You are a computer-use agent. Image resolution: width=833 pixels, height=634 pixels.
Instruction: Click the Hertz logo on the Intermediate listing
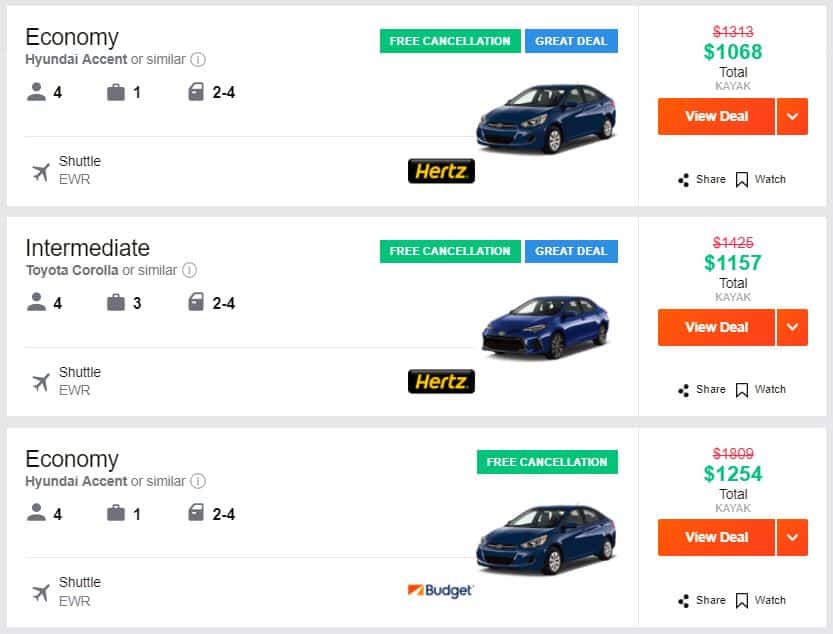(x=441, y=381)
